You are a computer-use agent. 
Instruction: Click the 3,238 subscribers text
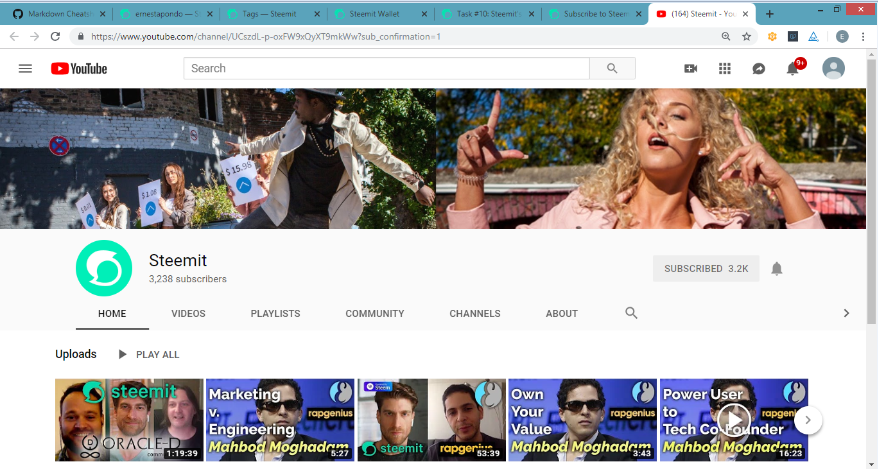tap(188, 279)
